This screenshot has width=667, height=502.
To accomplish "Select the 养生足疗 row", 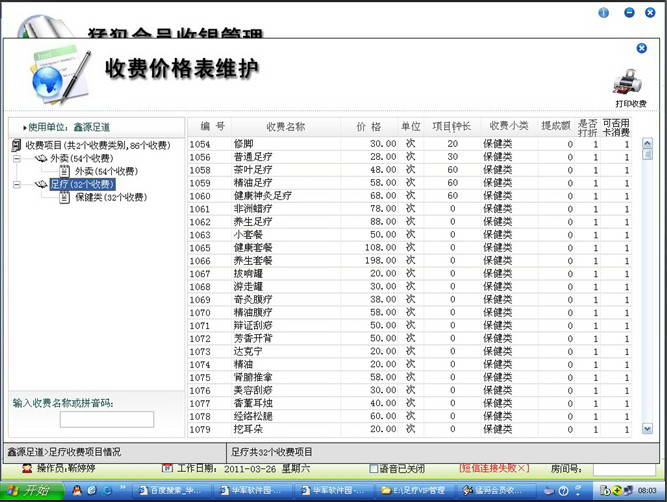I will [410, 222].
